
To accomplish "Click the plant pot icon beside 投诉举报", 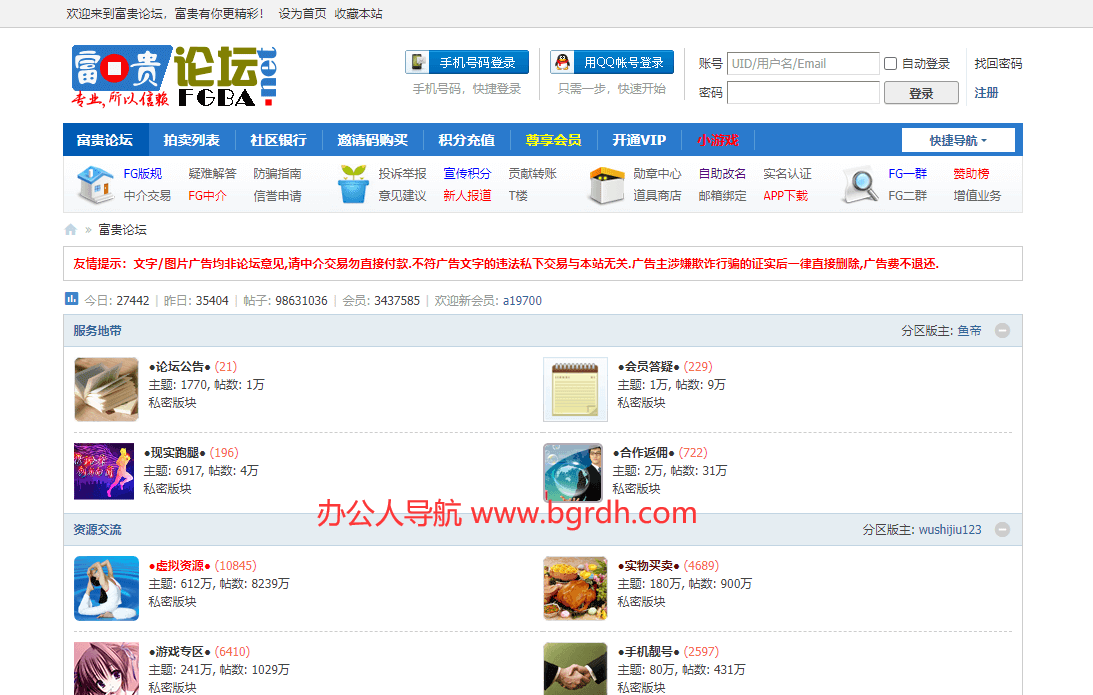I will point(354,185).
